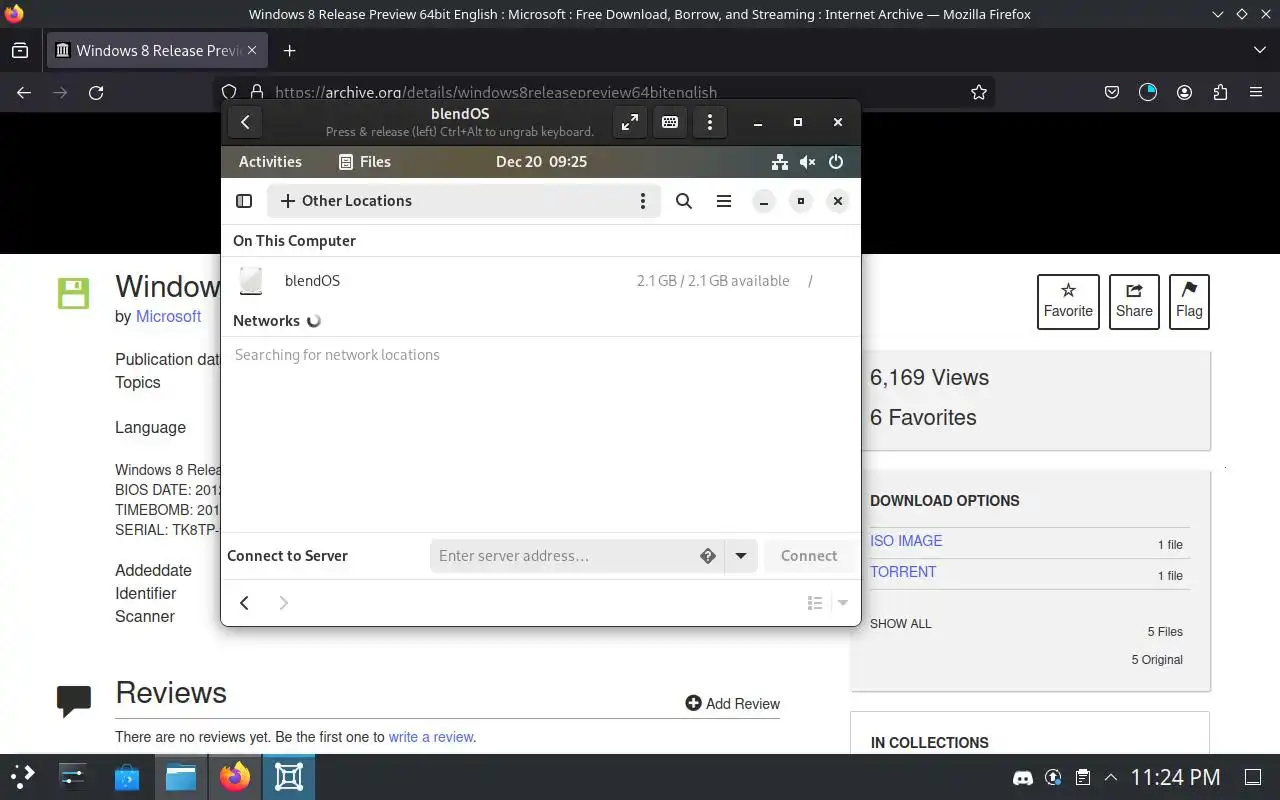
Task: Toggle sidebar in Files window
Action: pos(244,201)
